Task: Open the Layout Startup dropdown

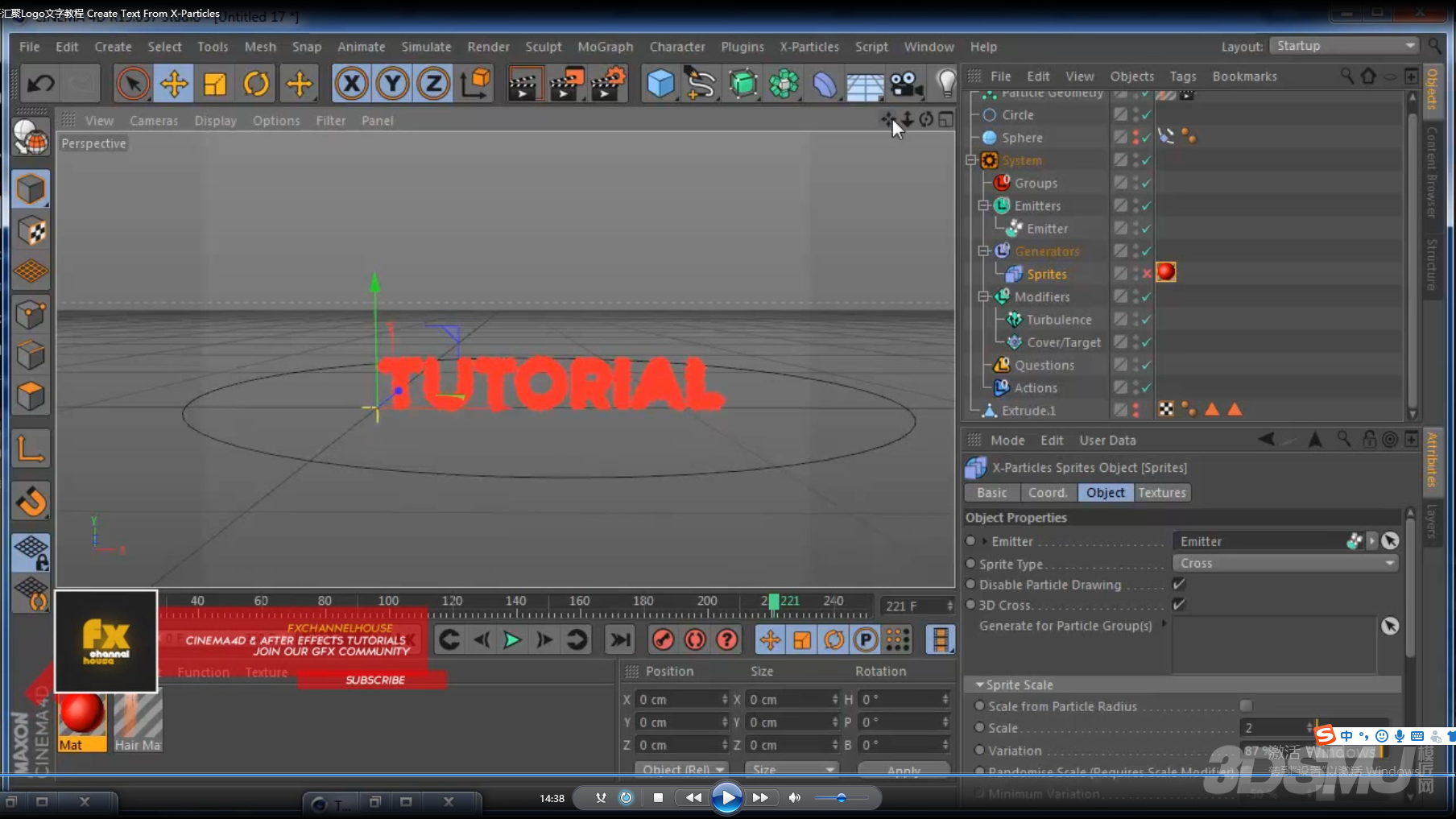Action: tap(1343, 46)
